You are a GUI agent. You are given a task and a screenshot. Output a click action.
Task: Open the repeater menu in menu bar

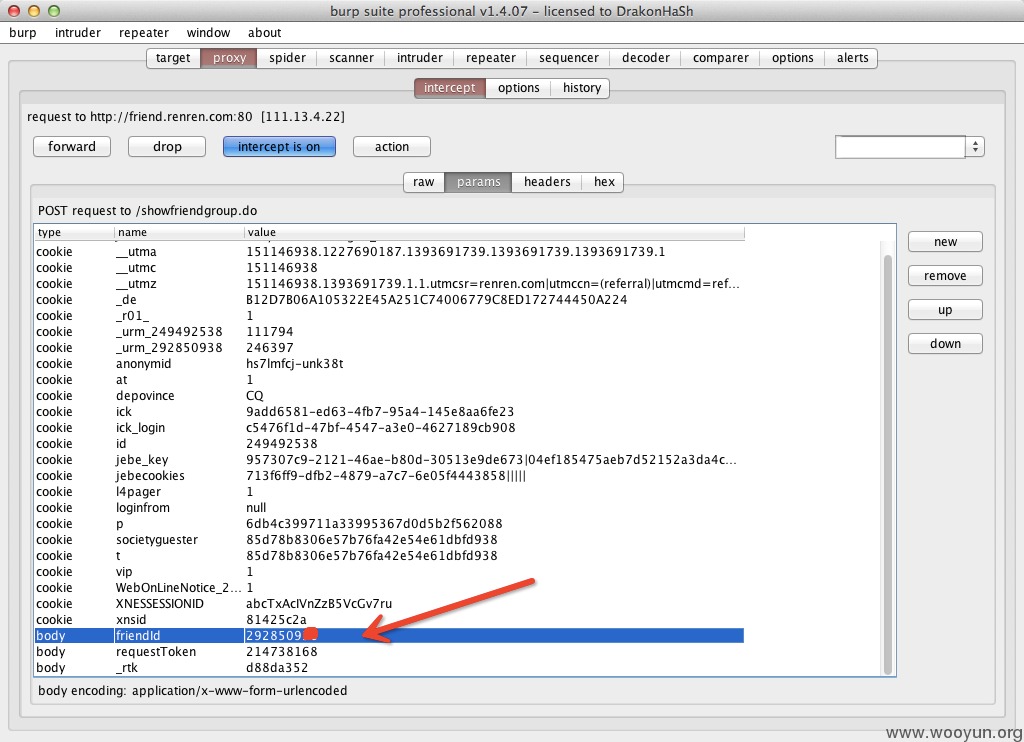click(x=144, y=33)
